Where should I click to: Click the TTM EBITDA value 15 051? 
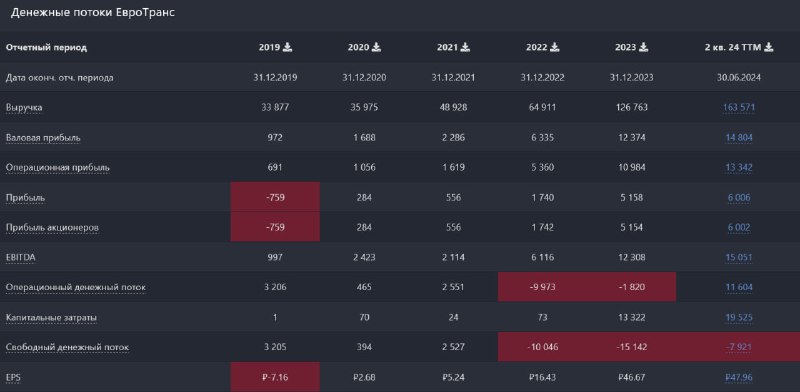pos(739,257)
